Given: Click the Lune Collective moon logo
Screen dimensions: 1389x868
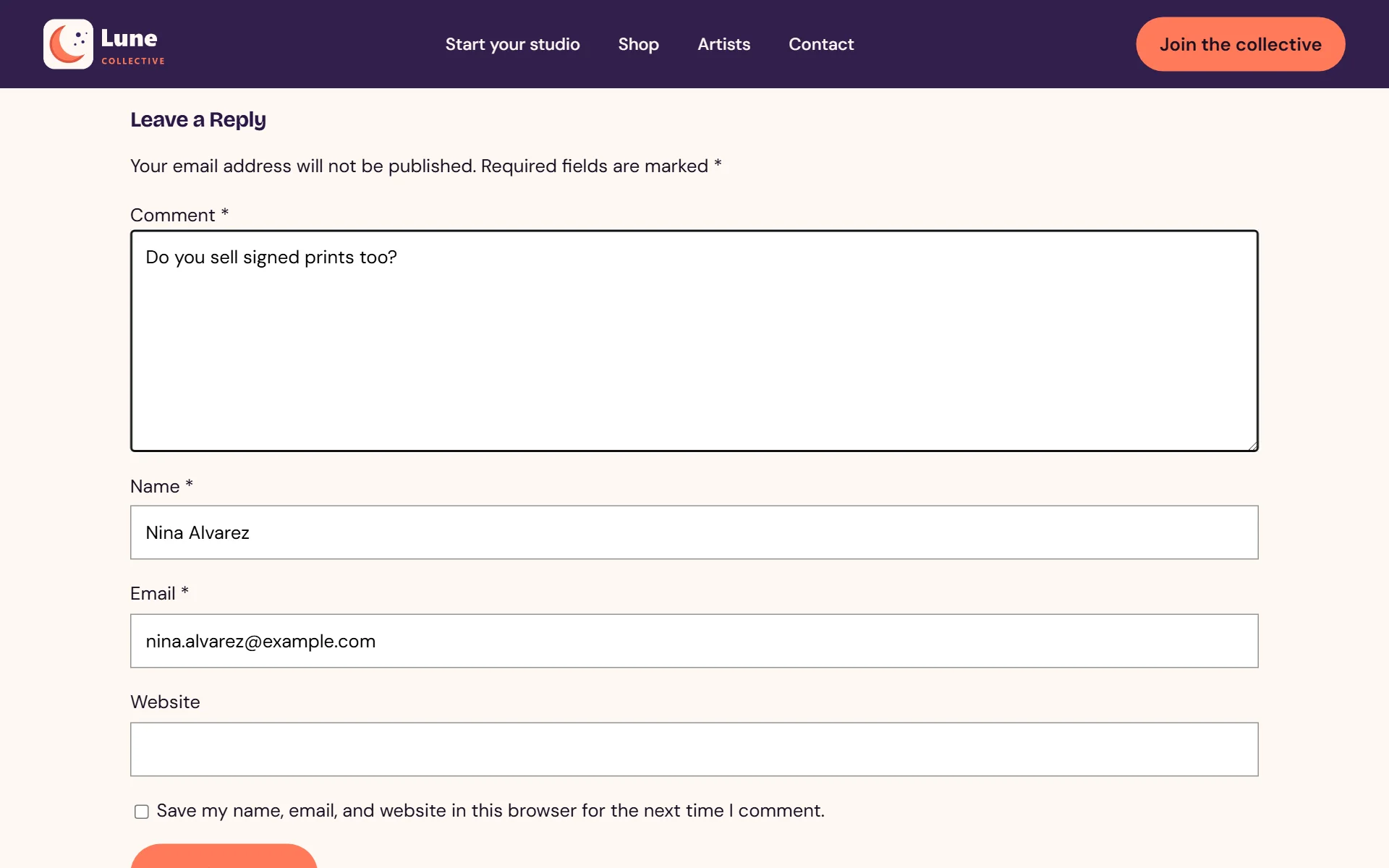Looking at the screenshot, I should tap(68, 44).
